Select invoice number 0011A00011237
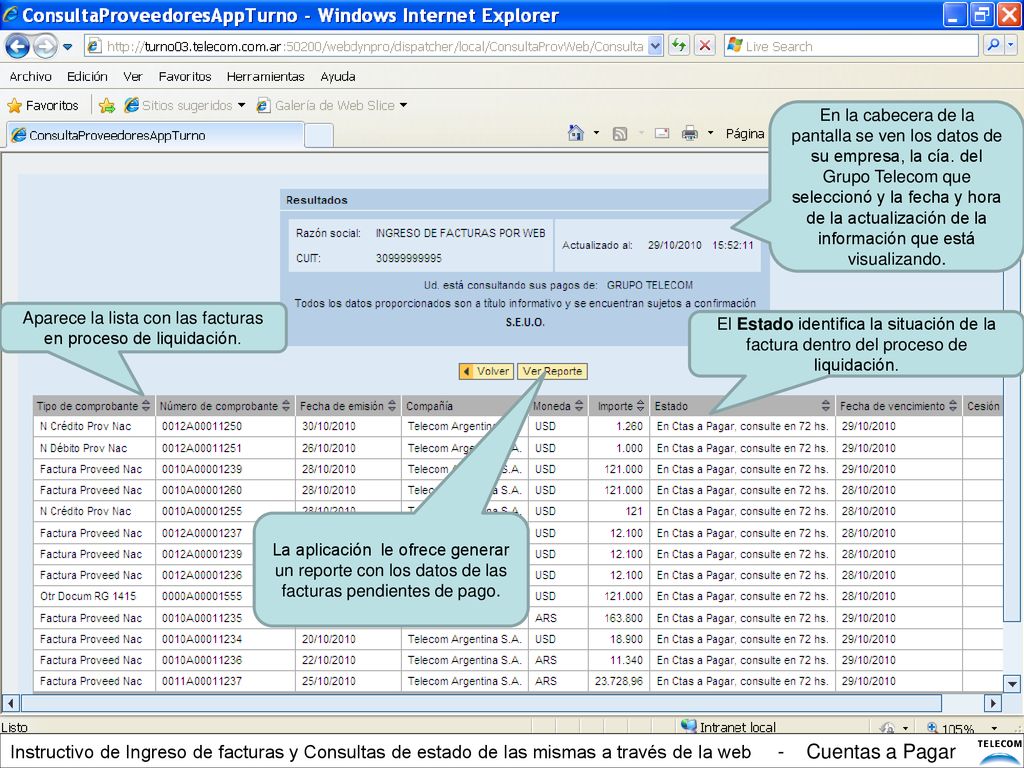1024x768 pixels. click(202, 681)
